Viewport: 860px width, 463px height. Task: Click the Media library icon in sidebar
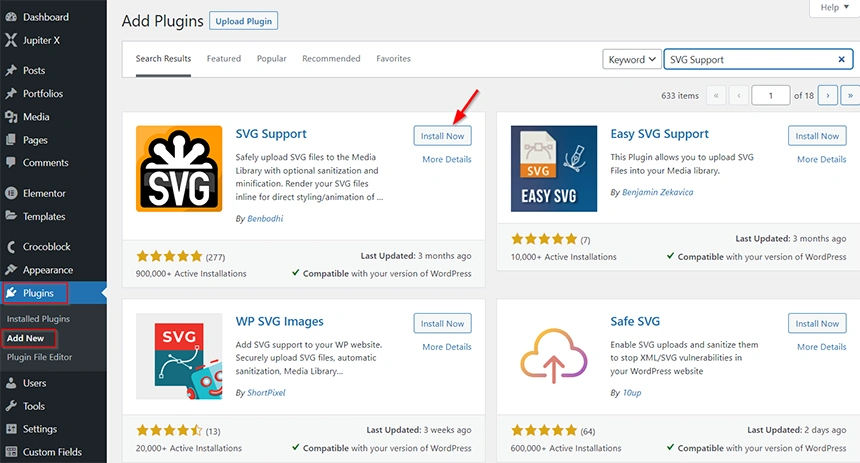10,117
